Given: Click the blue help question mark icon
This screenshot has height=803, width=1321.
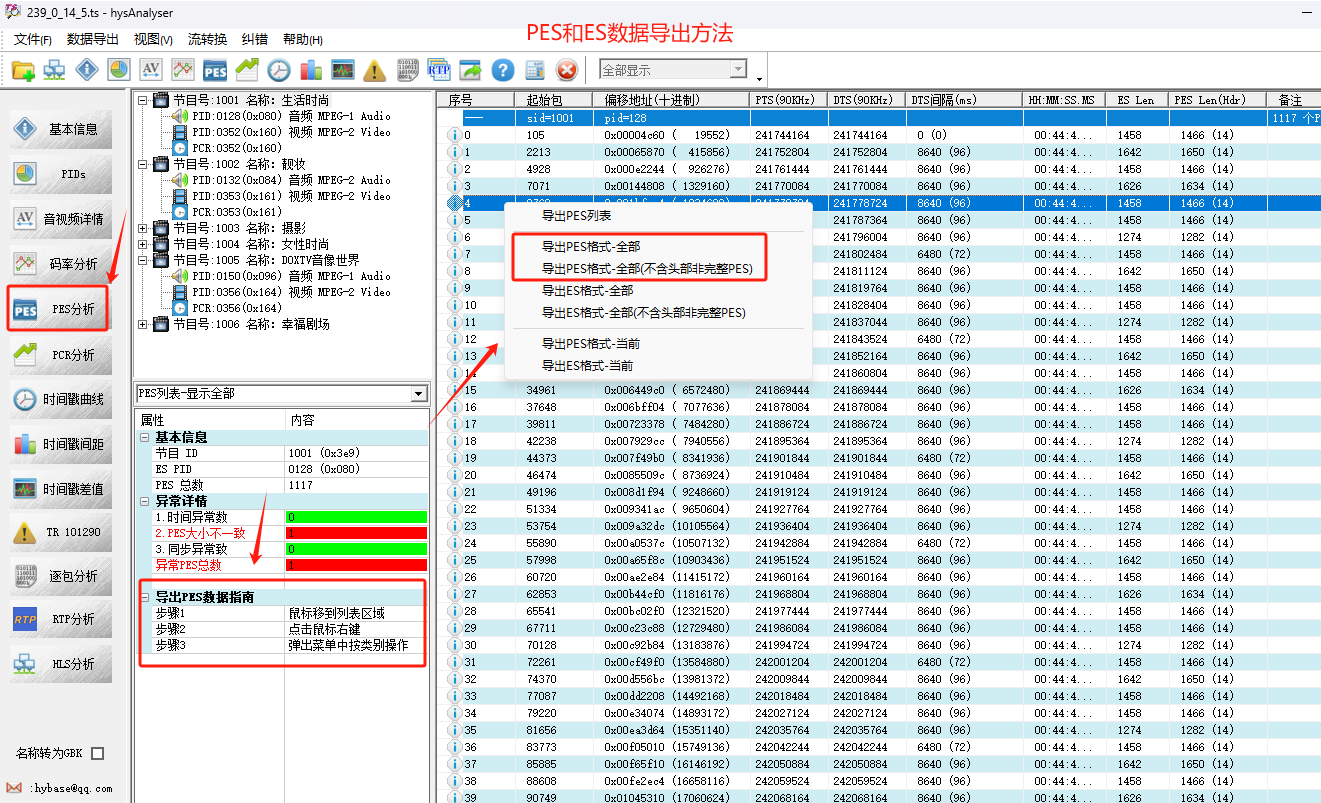Looking at the screenshot, I should click(503, 70).
